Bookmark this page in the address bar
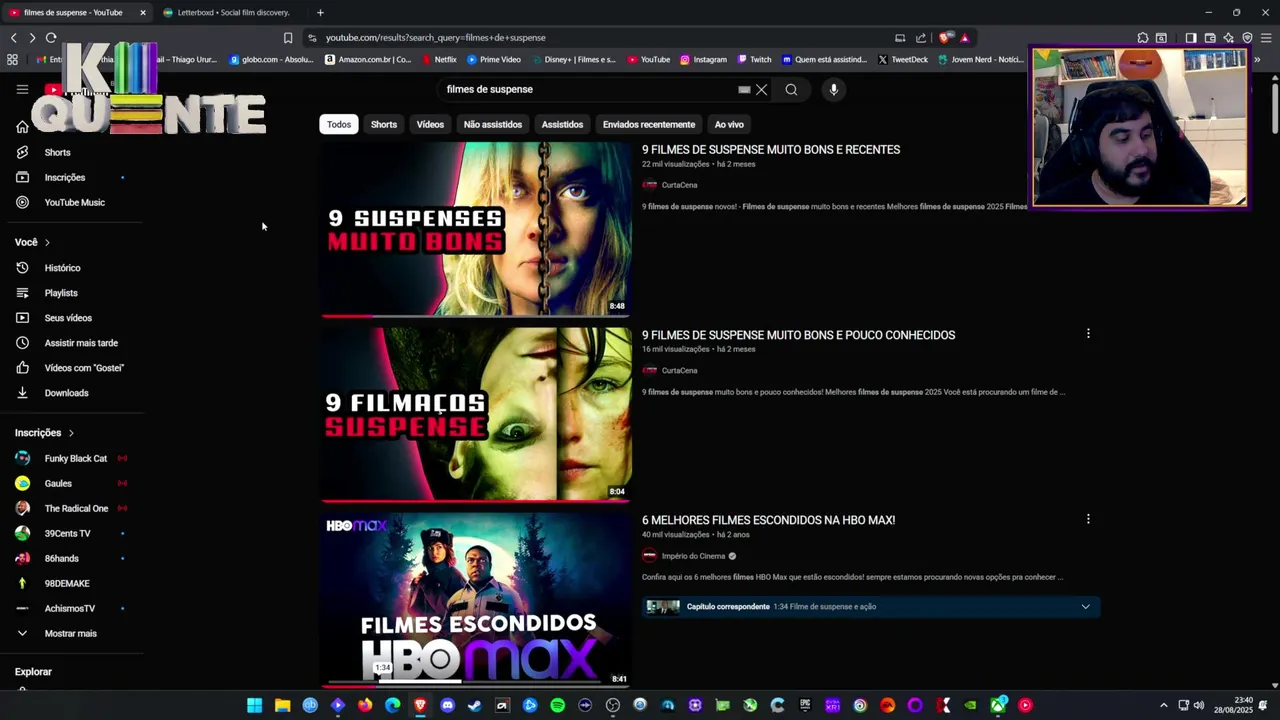1280x720 pixels. [x=288, y=37]
